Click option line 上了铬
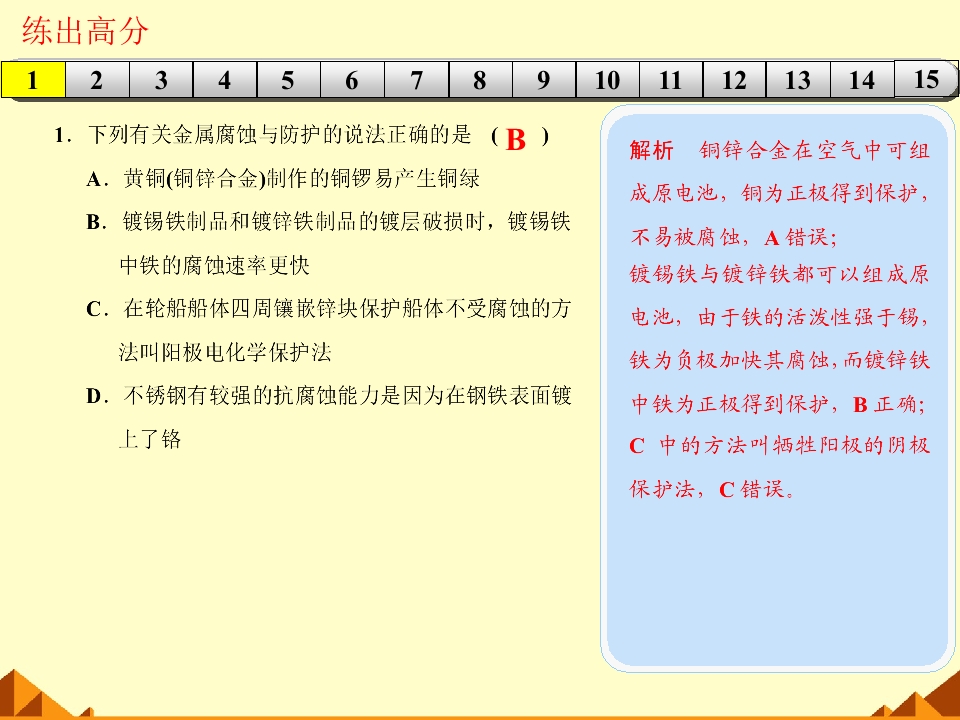960x720 pixels. (150, 439)
